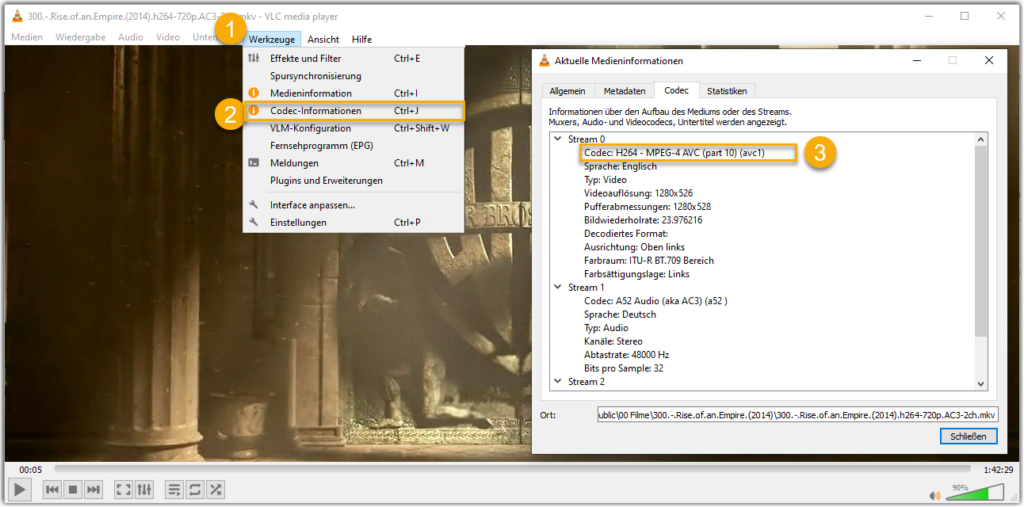Toggle the playlist view

pos(174,489)
